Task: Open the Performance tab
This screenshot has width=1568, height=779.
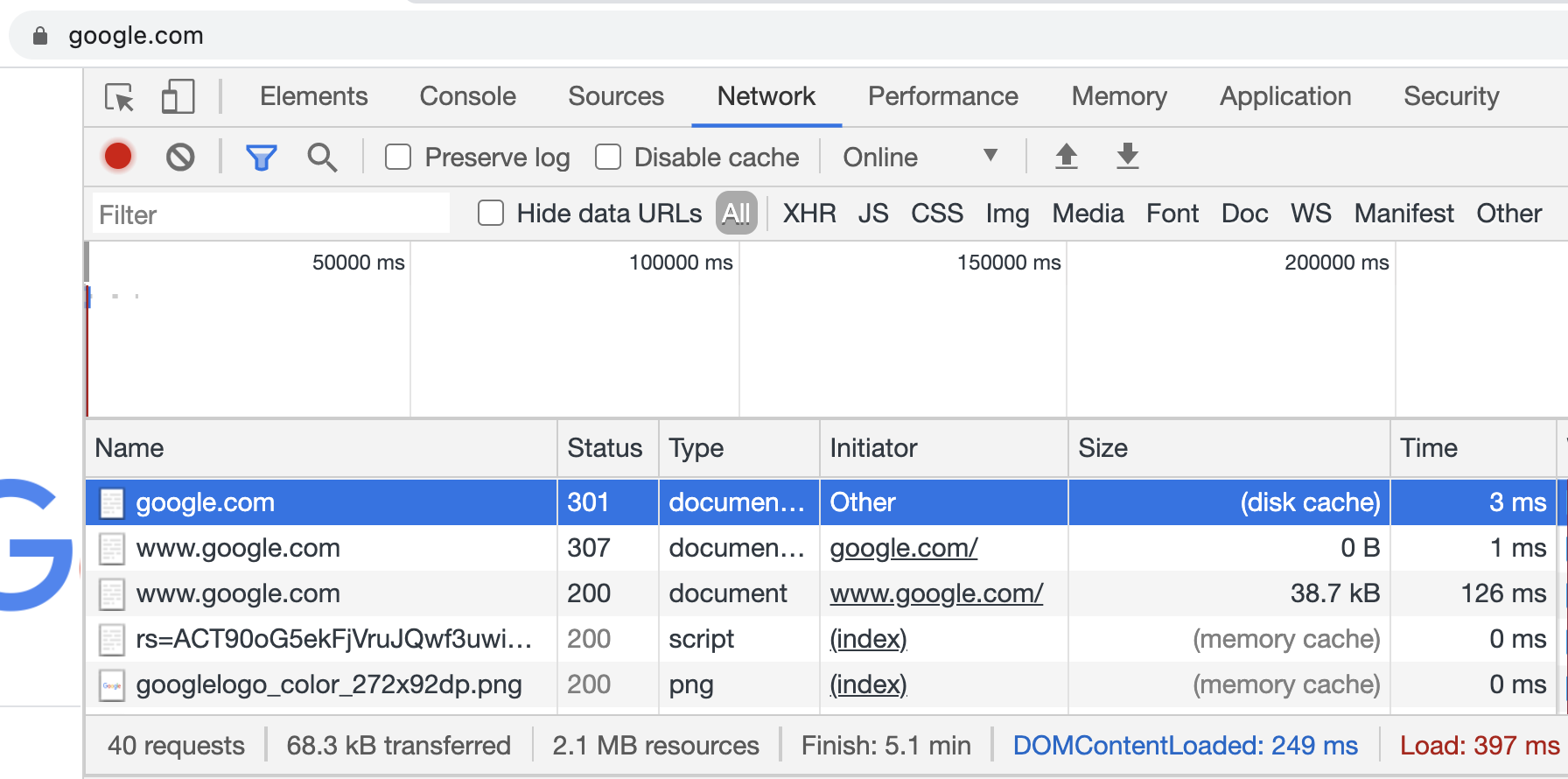Action: pyautogui.click(x=943, y=96)
